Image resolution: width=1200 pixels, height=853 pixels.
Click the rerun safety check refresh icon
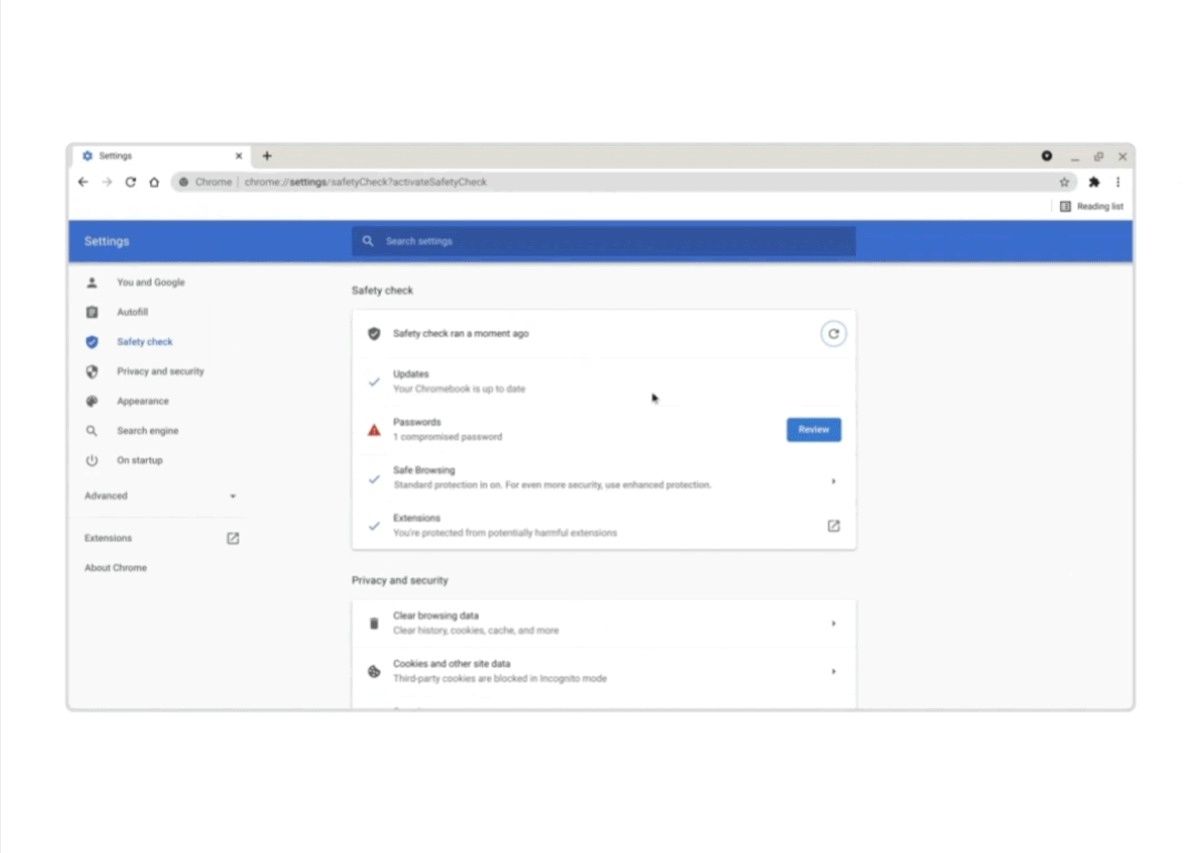coord(833,334)
